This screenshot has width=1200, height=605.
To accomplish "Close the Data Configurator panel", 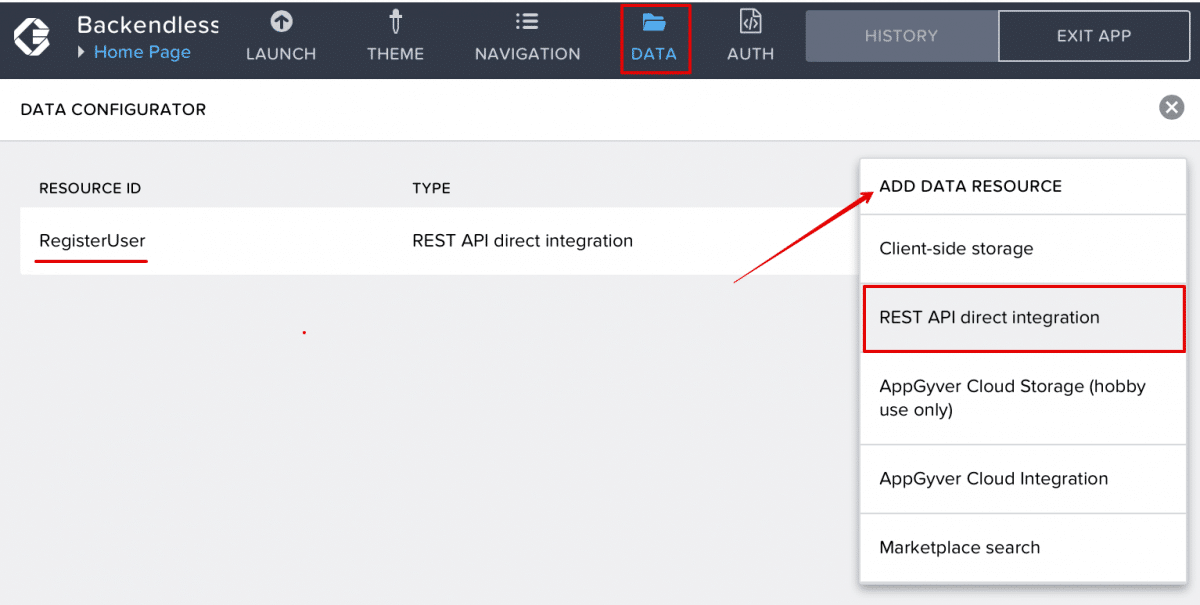I will click(1171, 107).
